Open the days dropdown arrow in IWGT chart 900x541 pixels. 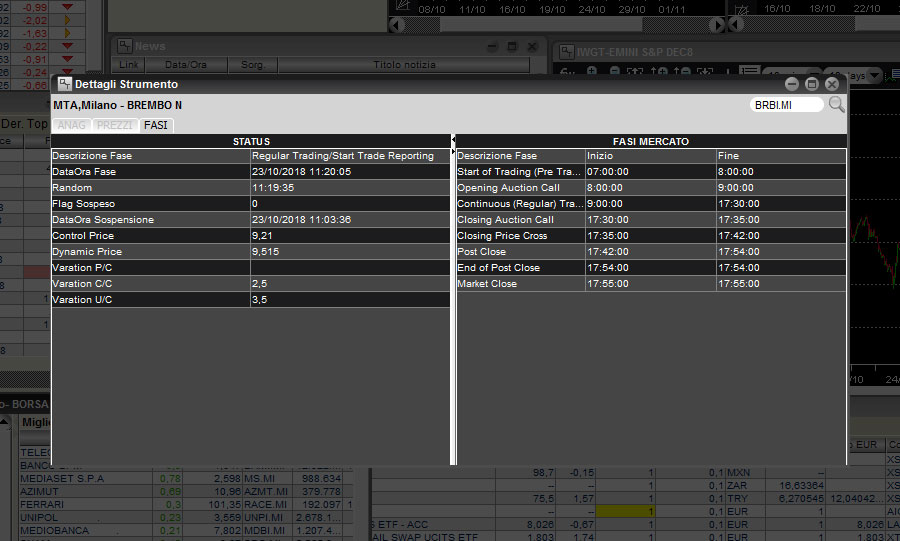click(874, 75)
